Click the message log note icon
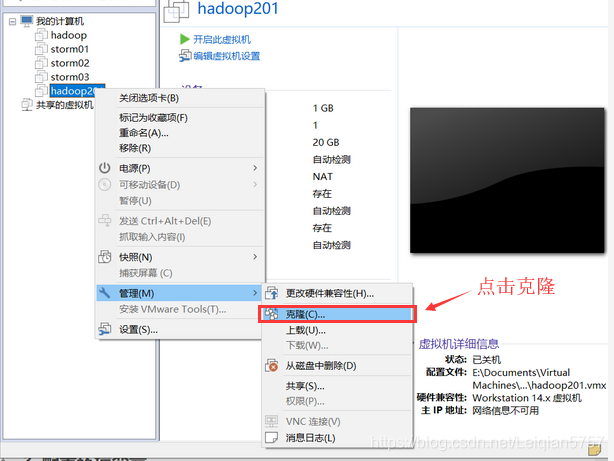Viewport: 614px width, 461px height. coord(271,437)
